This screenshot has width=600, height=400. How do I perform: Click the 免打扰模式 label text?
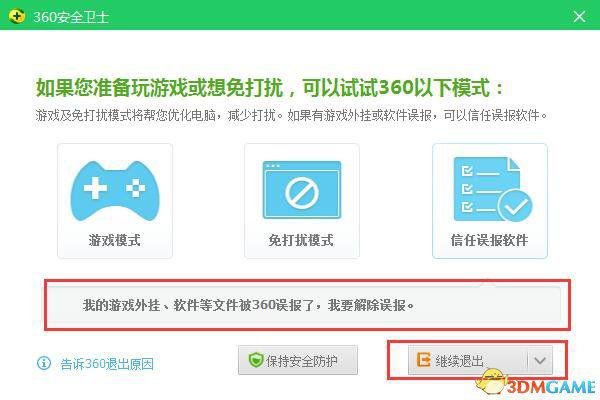tap(301, 241)
